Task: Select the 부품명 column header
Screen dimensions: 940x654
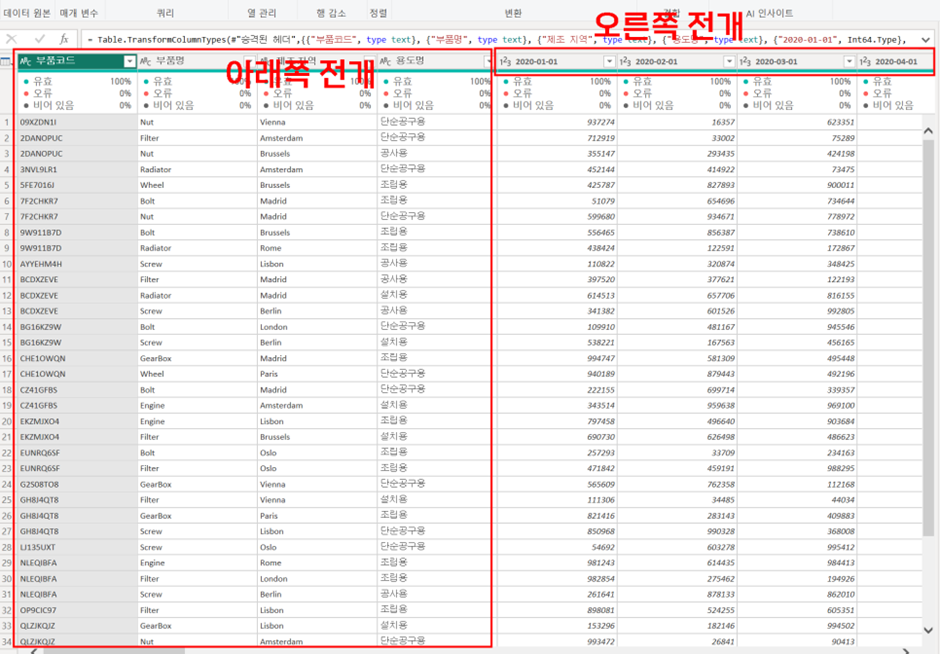Action: [198, 61]
